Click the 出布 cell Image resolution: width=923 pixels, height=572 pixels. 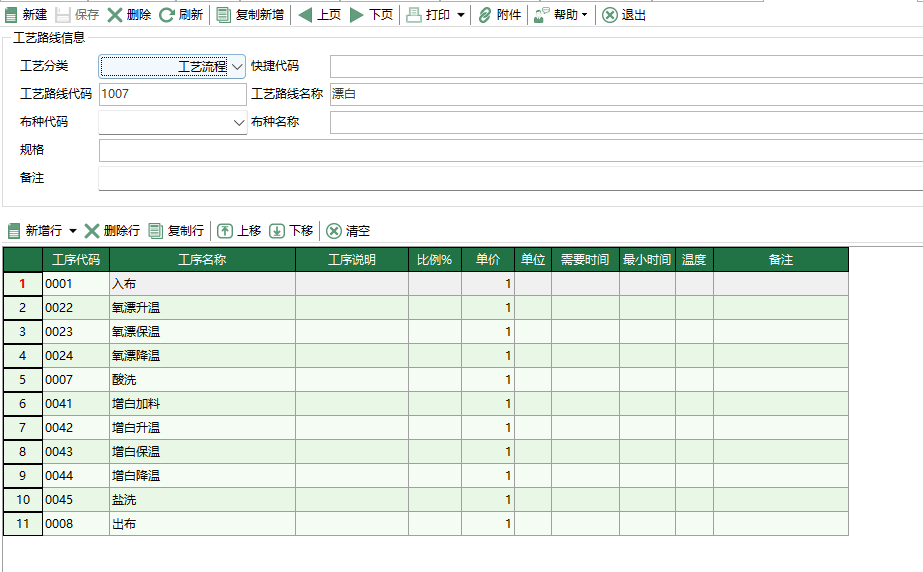pos(202,524)
